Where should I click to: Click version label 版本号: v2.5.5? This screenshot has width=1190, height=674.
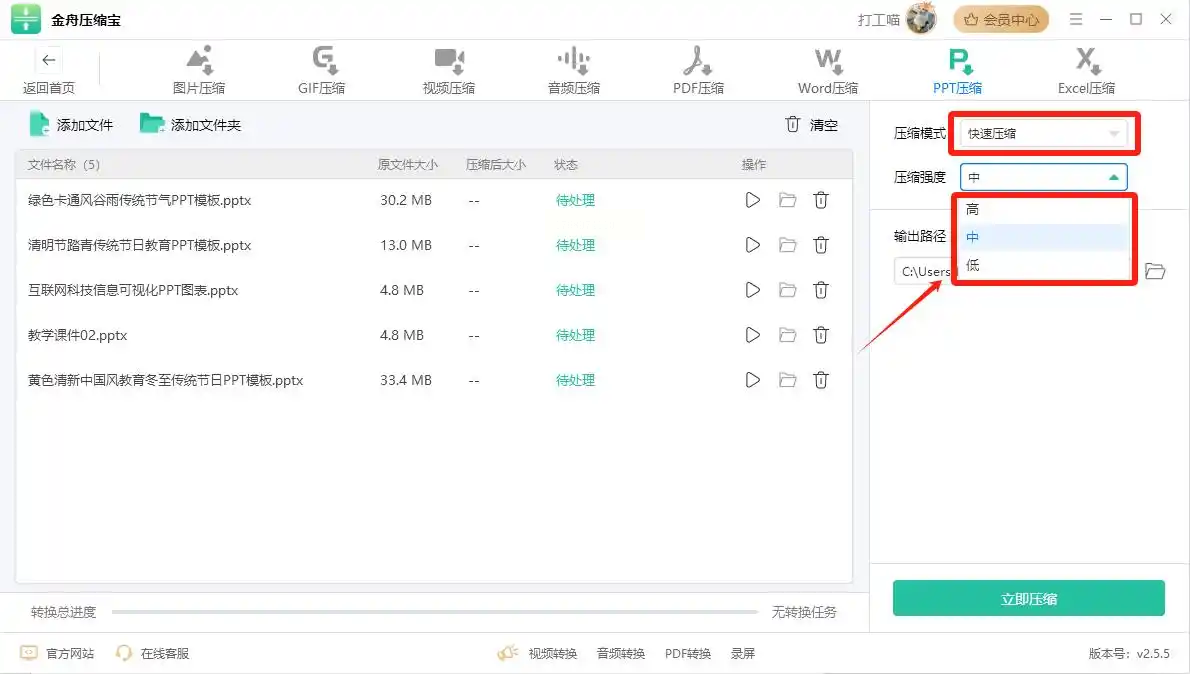(1129, 654)
